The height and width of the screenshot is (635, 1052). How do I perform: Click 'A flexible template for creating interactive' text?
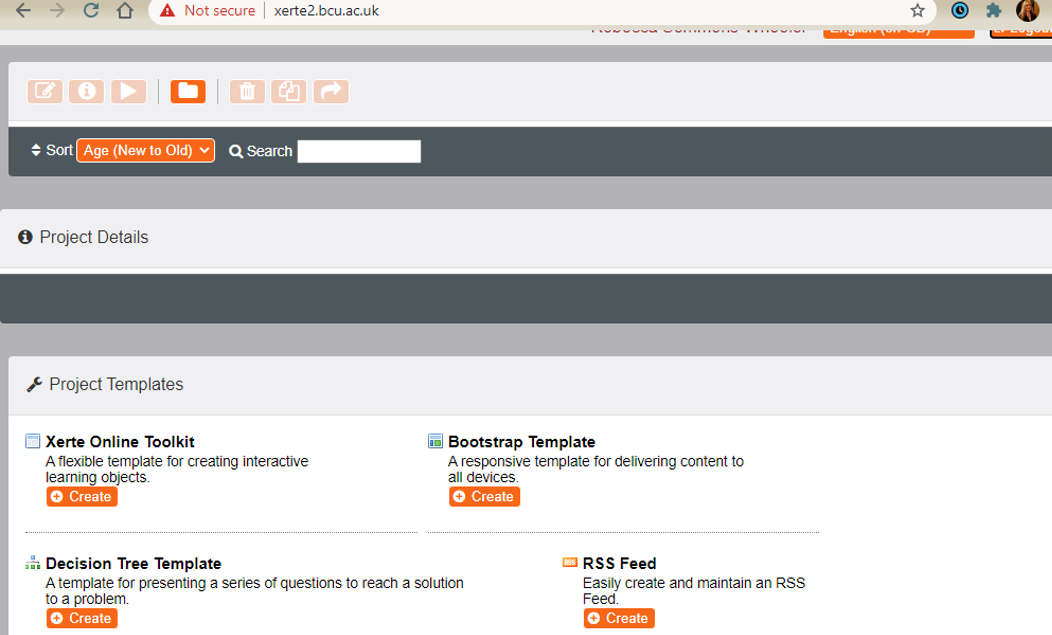click(x=177, y=461)
